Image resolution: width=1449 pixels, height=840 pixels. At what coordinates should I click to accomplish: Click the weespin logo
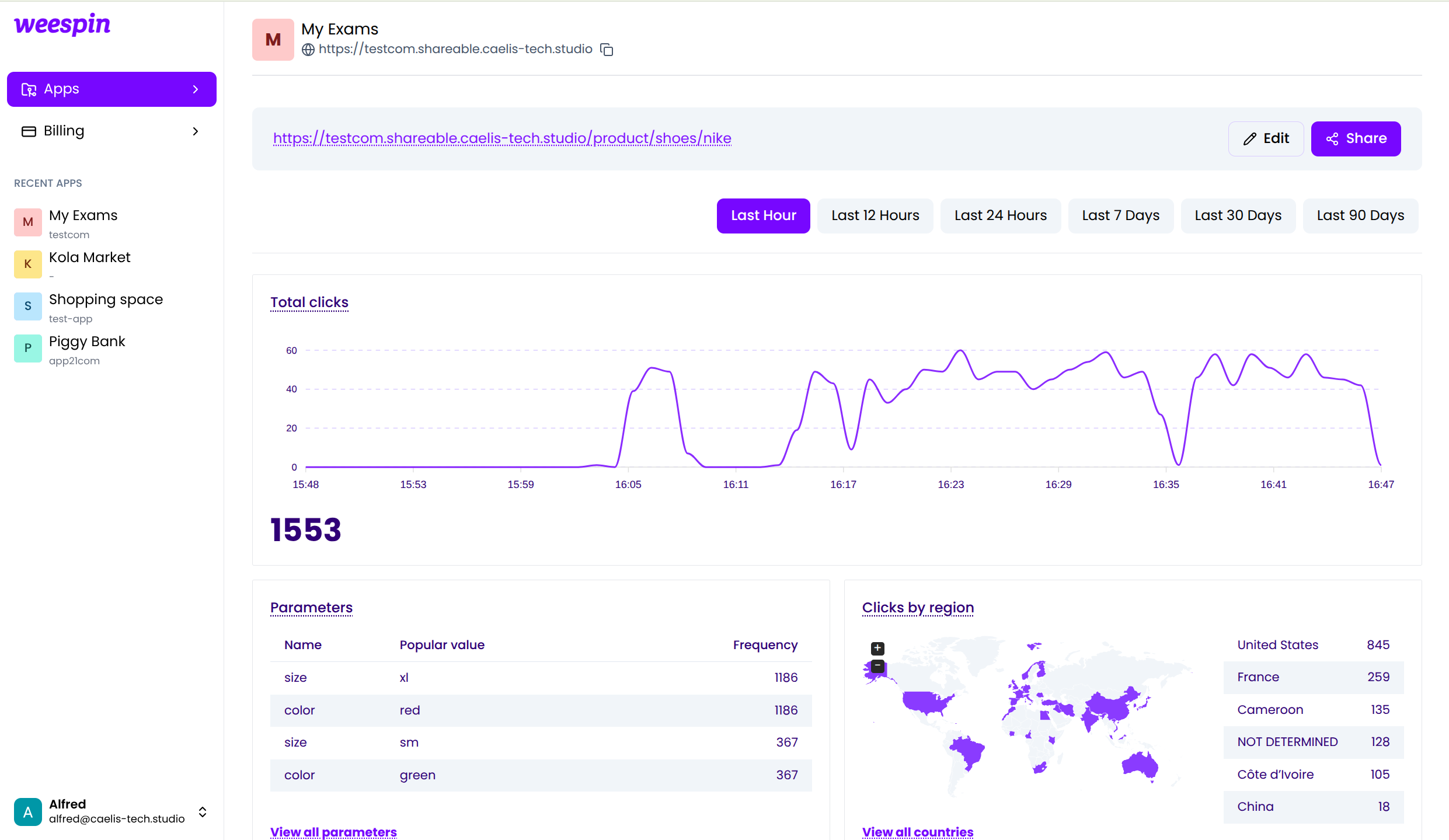click(x=62, y=25)
